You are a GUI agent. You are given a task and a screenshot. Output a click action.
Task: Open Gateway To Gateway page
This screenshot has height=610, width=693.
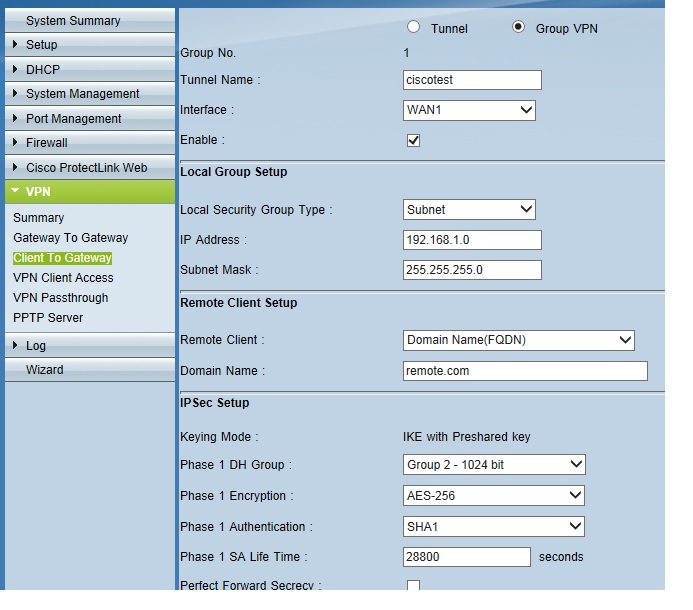pos(71,238)
